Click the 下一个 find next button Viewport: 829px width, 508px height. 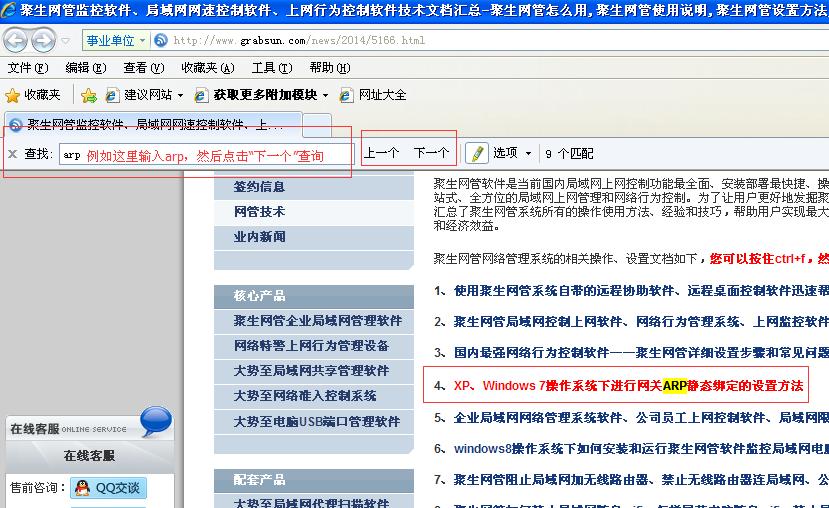point(431,153)
